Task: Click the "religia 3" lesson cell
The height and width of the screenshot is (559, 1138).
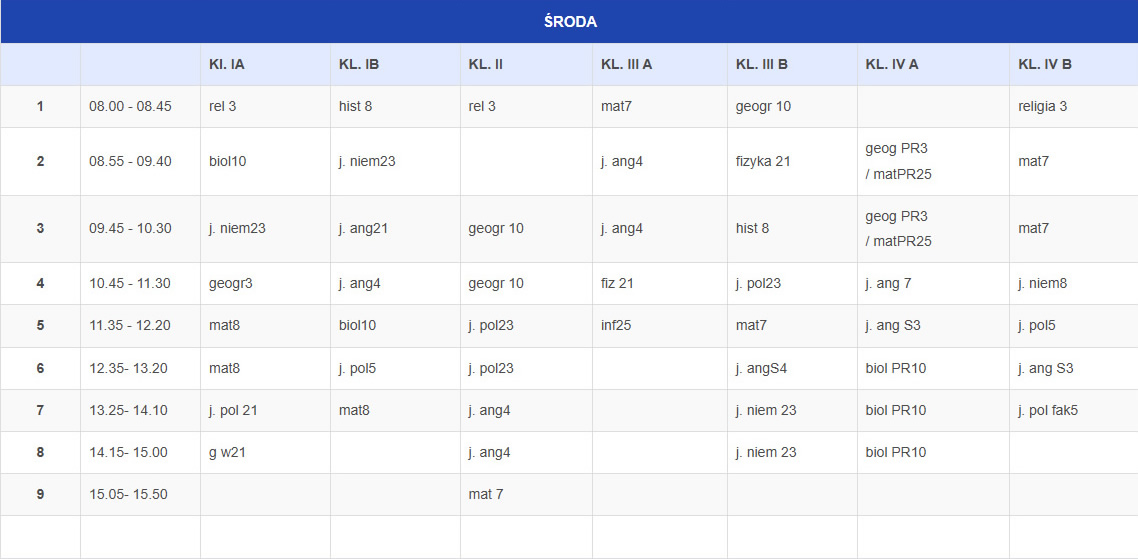Action: [1042, 106]
